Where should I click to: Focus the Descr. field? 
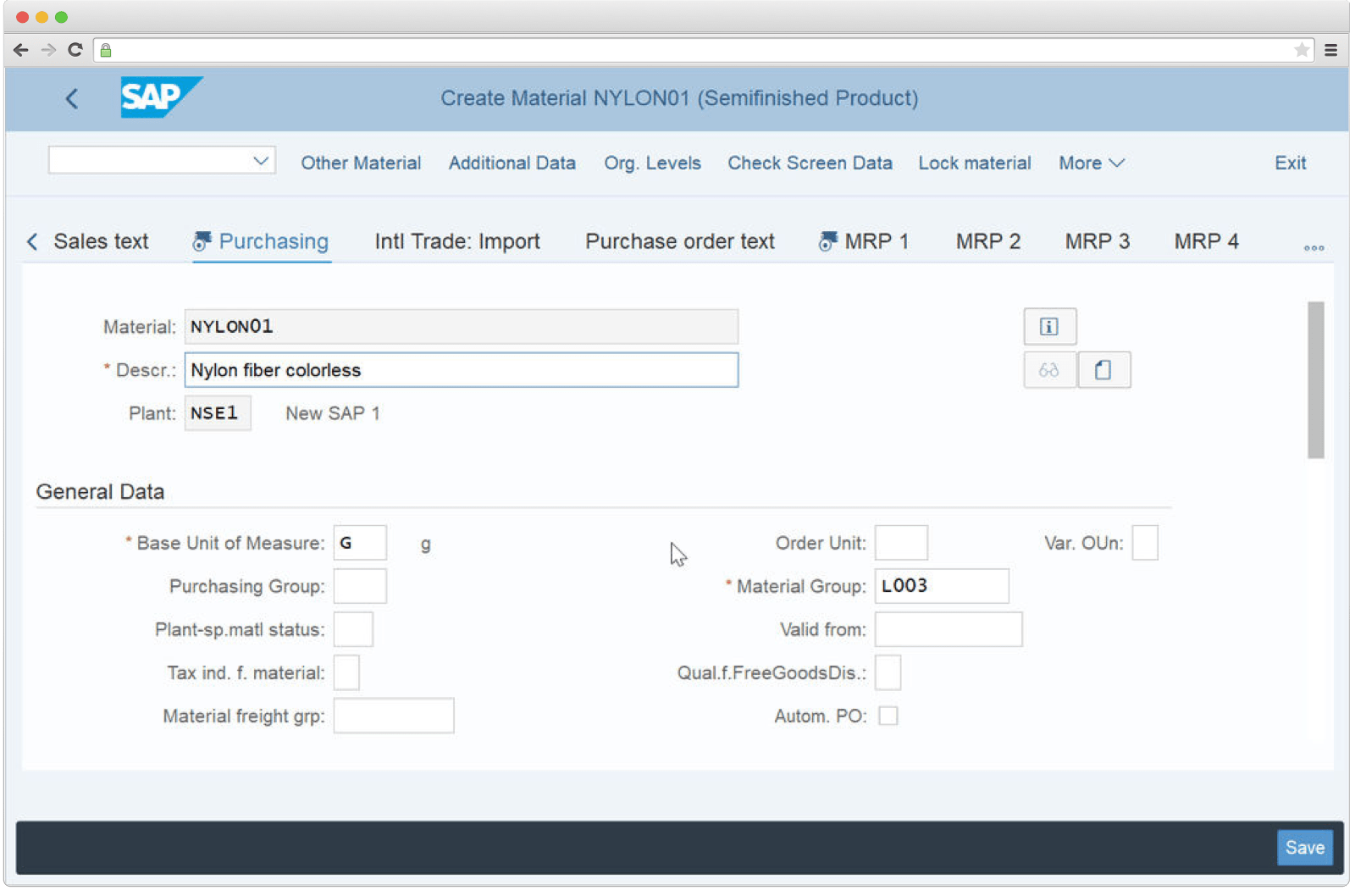462,370
